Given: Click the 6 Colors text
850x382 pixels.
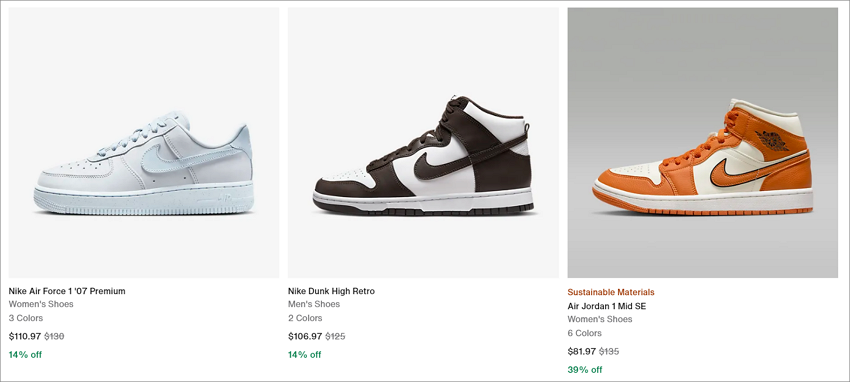Looking at the screenshot, I should click(x=584, y=333).
